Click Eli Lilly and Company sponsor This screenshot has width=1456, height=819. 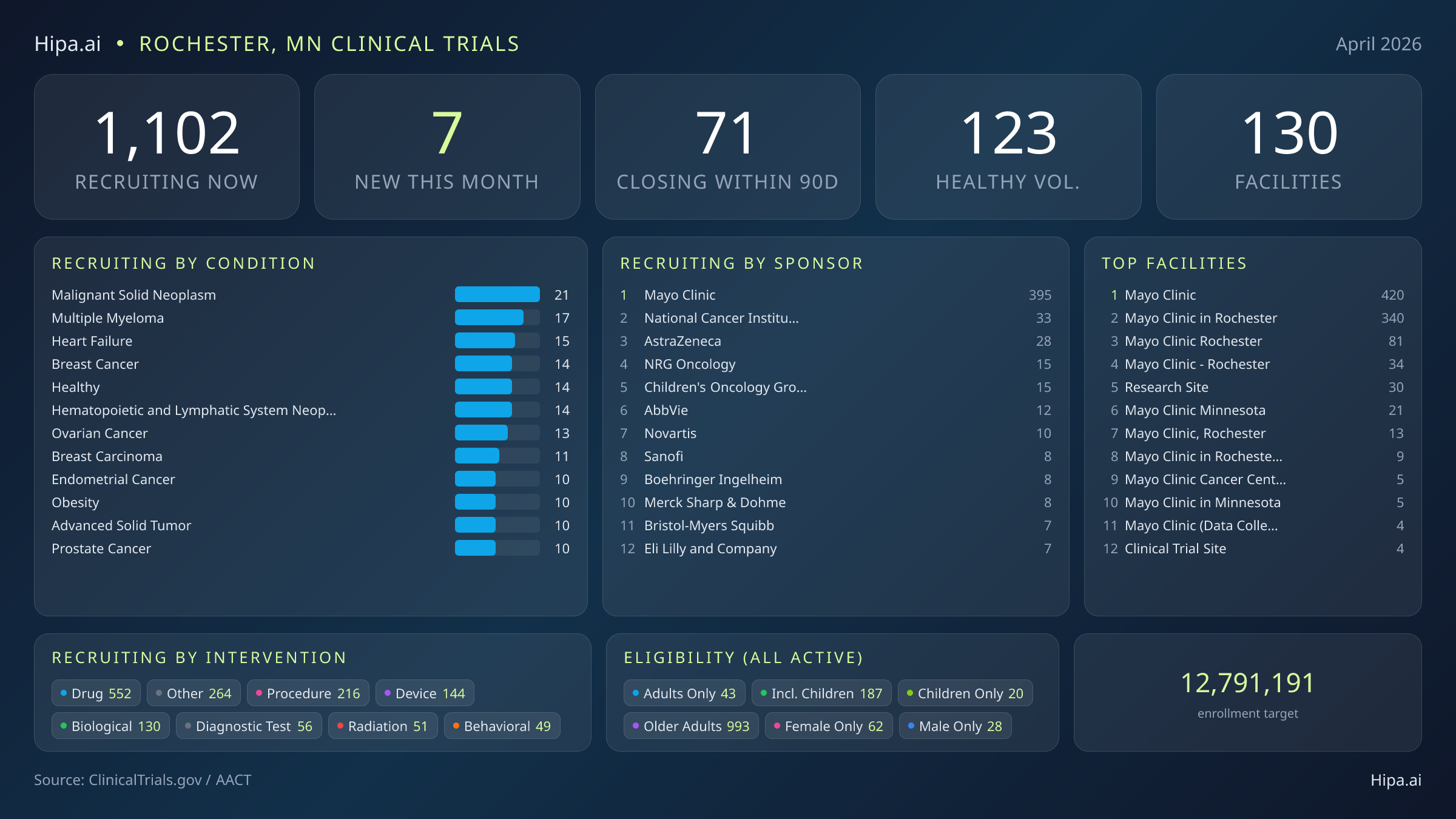[x=835, y=548]
